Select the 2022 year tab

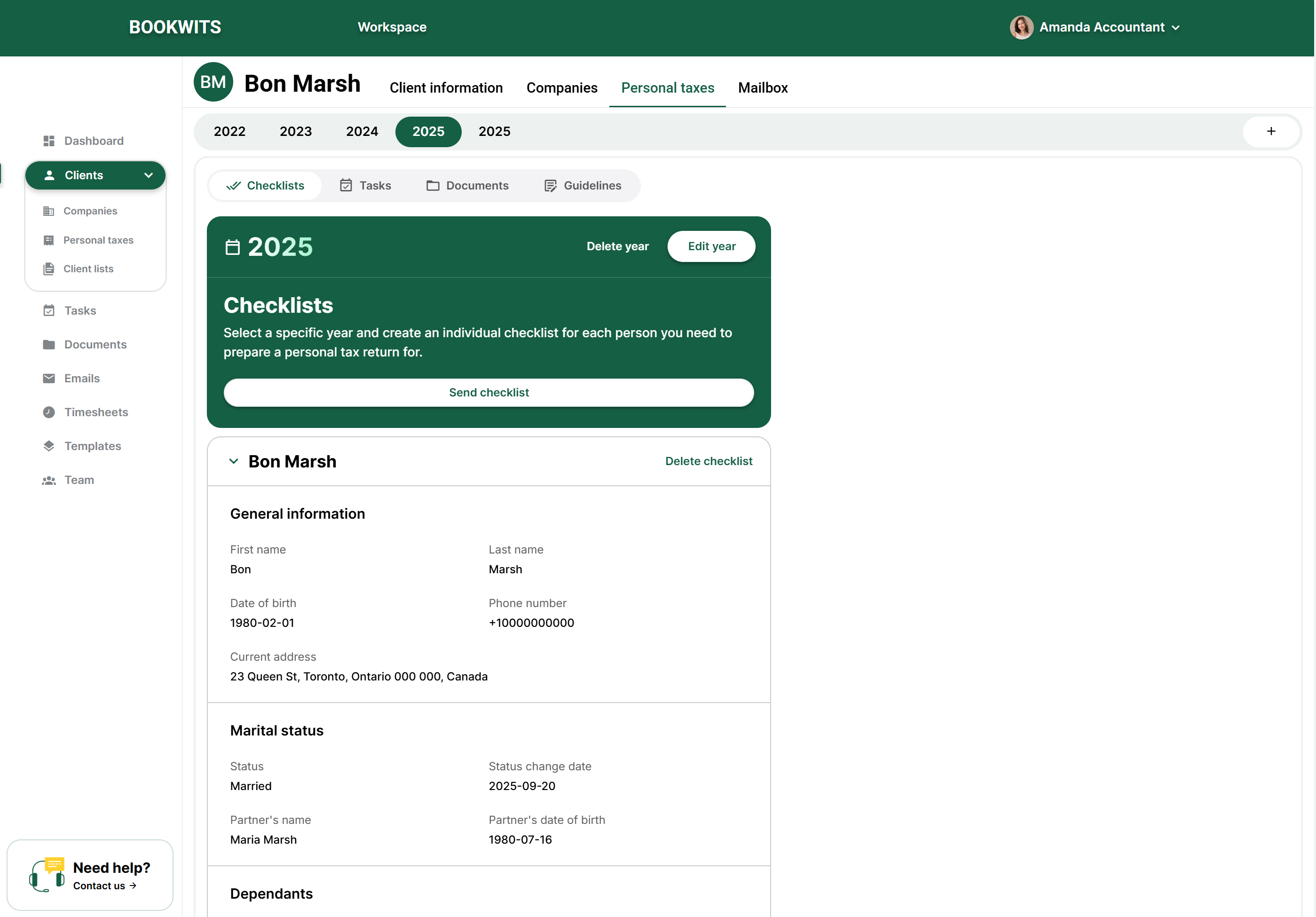229,131
